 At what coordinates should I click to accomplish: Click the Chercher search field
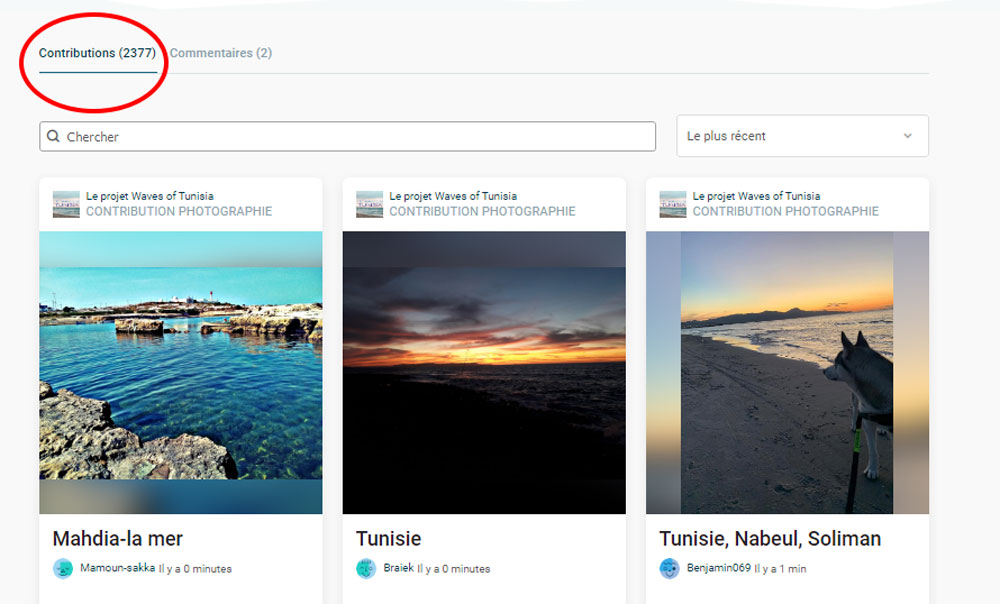coord(348,136)
